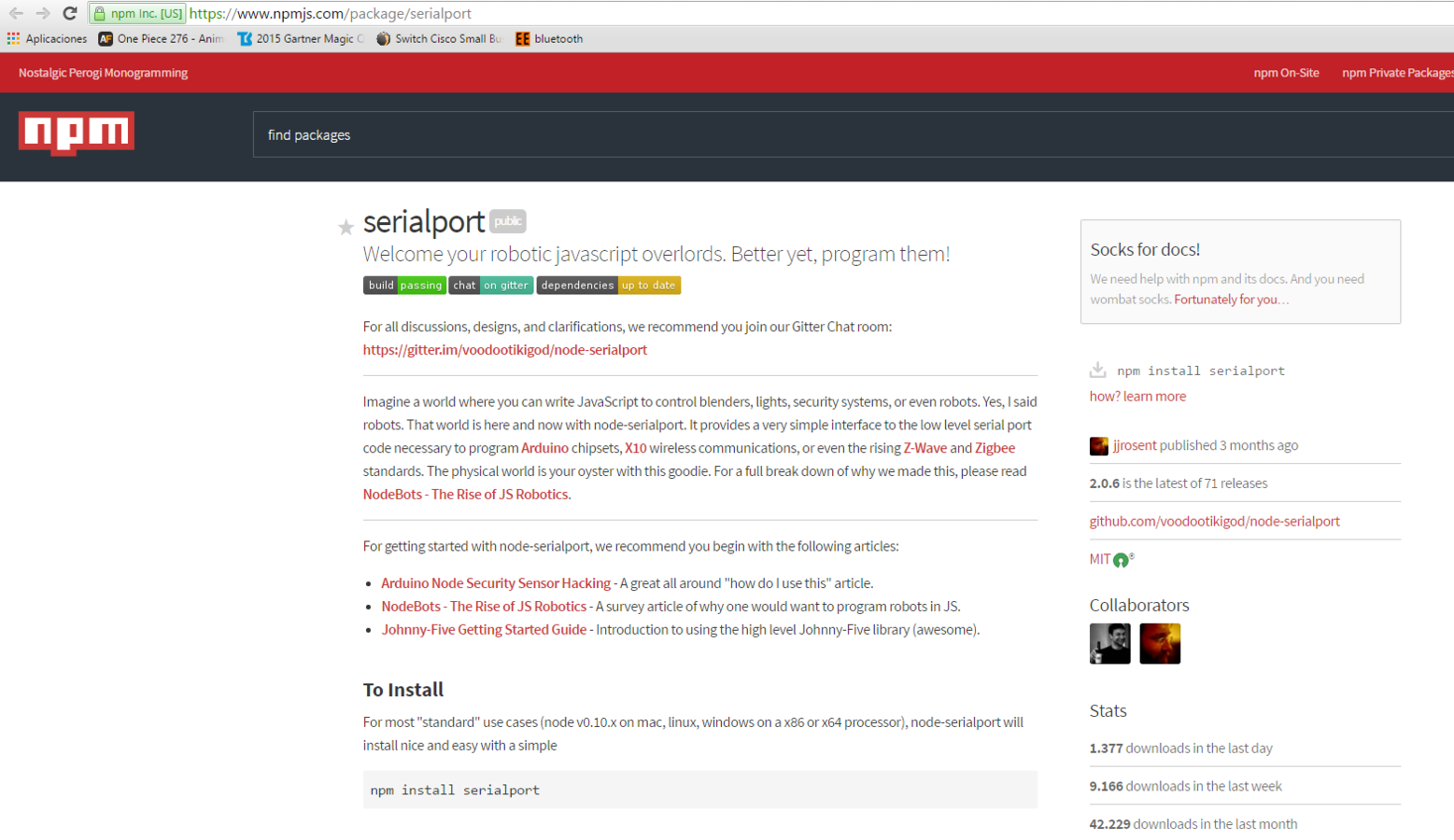Open 2015 Gartner Magic bookmark
This screenshot has height=840, width=1454.
[x=301, y=38]
